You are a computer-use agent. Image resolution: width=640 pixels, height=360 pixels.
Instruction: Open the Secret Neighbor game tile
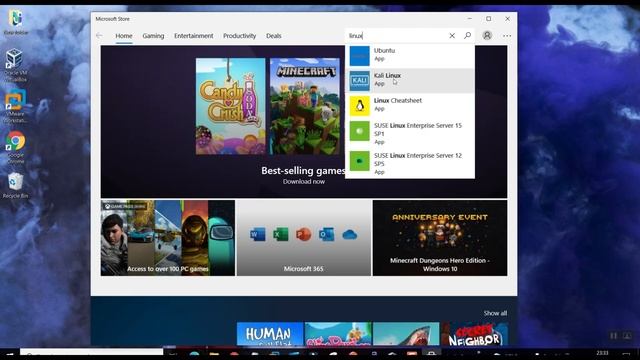pyautogui.click(x=475, y=334)
